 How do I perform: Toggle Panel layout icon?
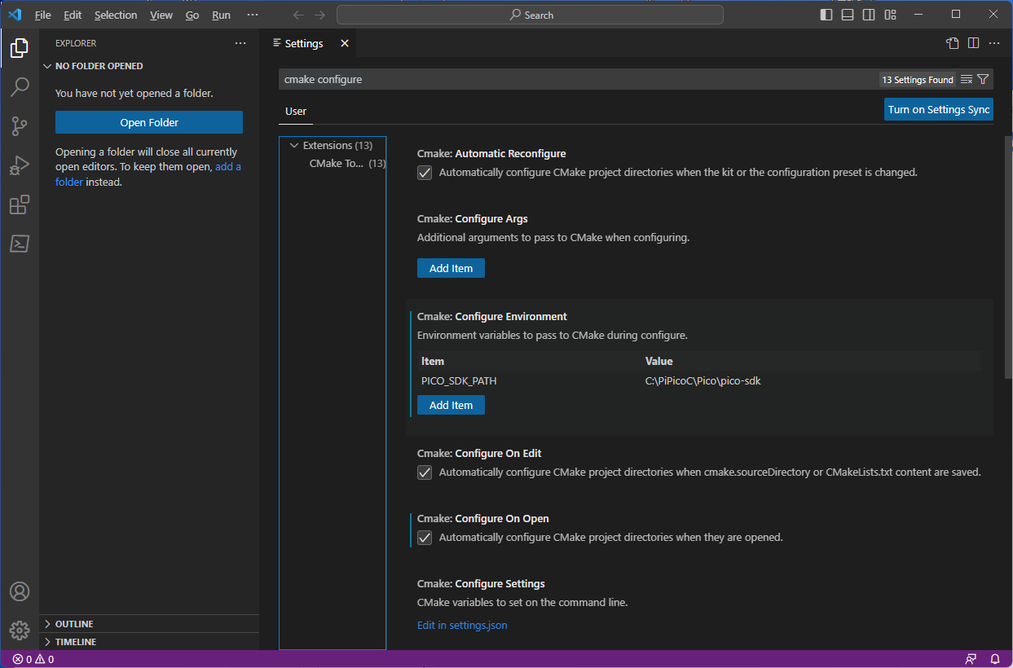[x=848, y=14]
